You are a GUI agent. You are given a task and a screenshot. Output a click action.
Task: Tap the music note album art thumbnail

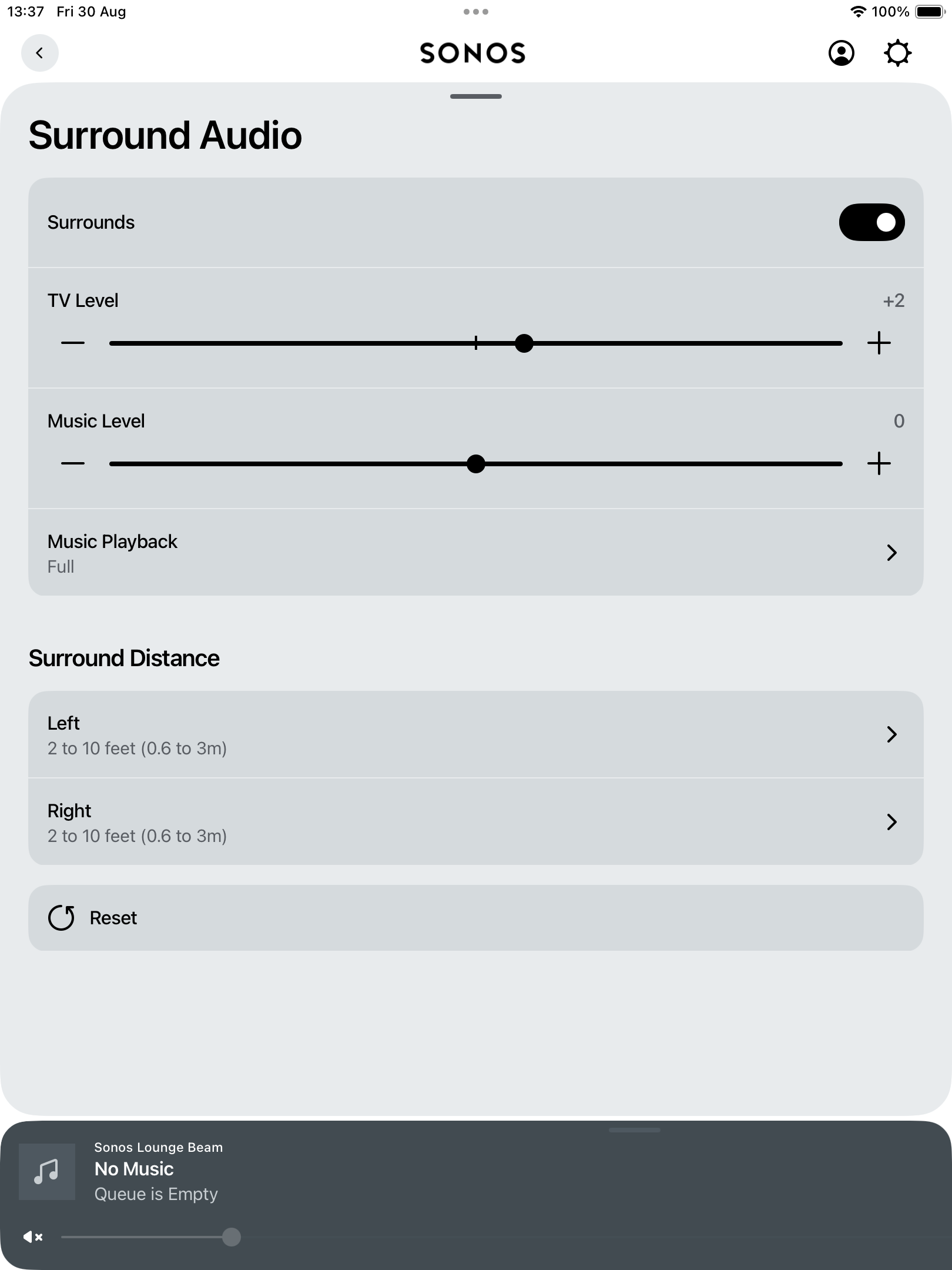click(x=46, y=1171)
